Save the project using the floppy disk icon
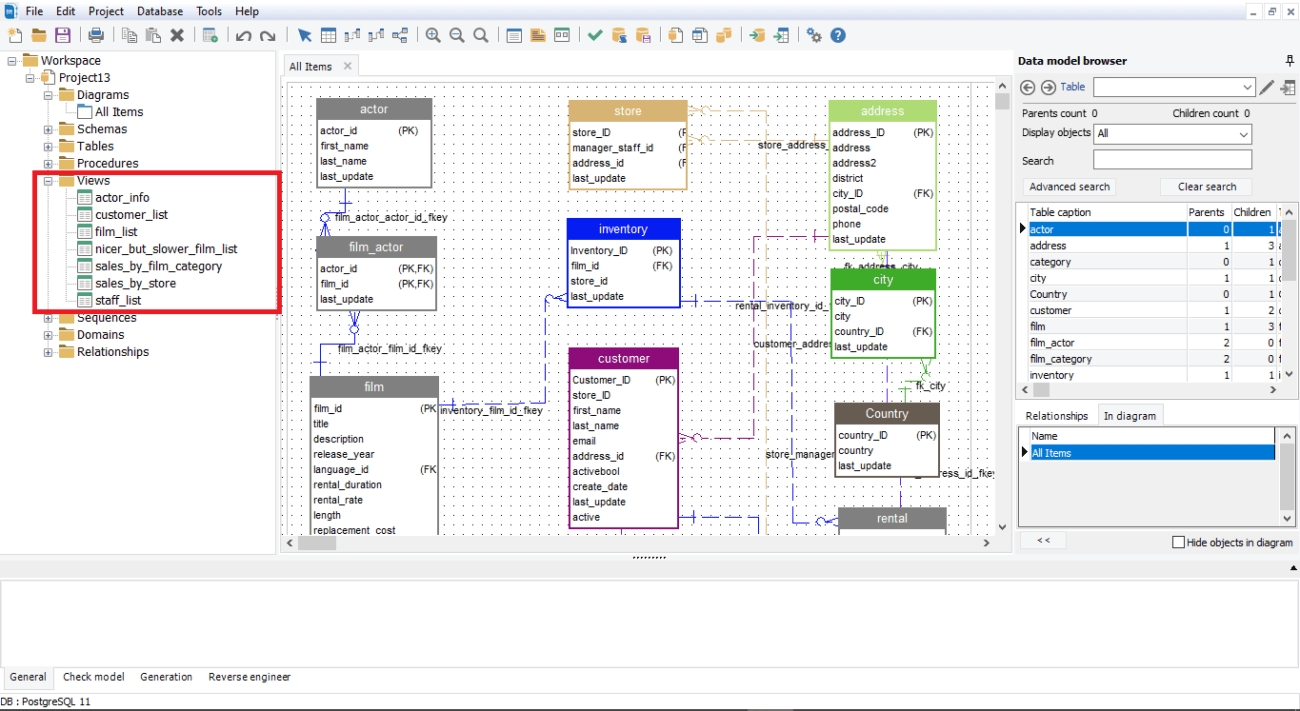Image resolution: width=1300 pixels, height=711 pixels. (x=63, y=35)
